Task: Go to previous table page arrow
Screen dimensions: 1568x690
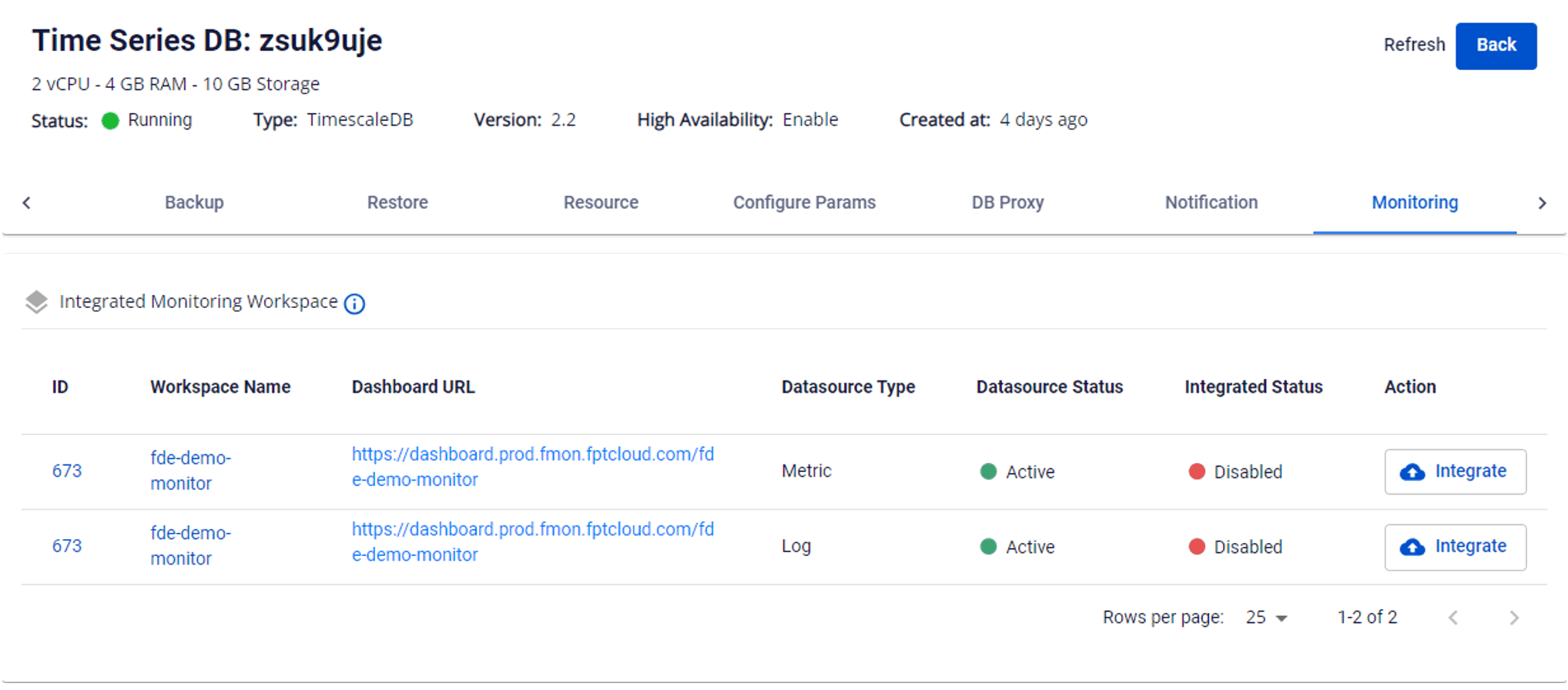Action: pos(1453,618)
